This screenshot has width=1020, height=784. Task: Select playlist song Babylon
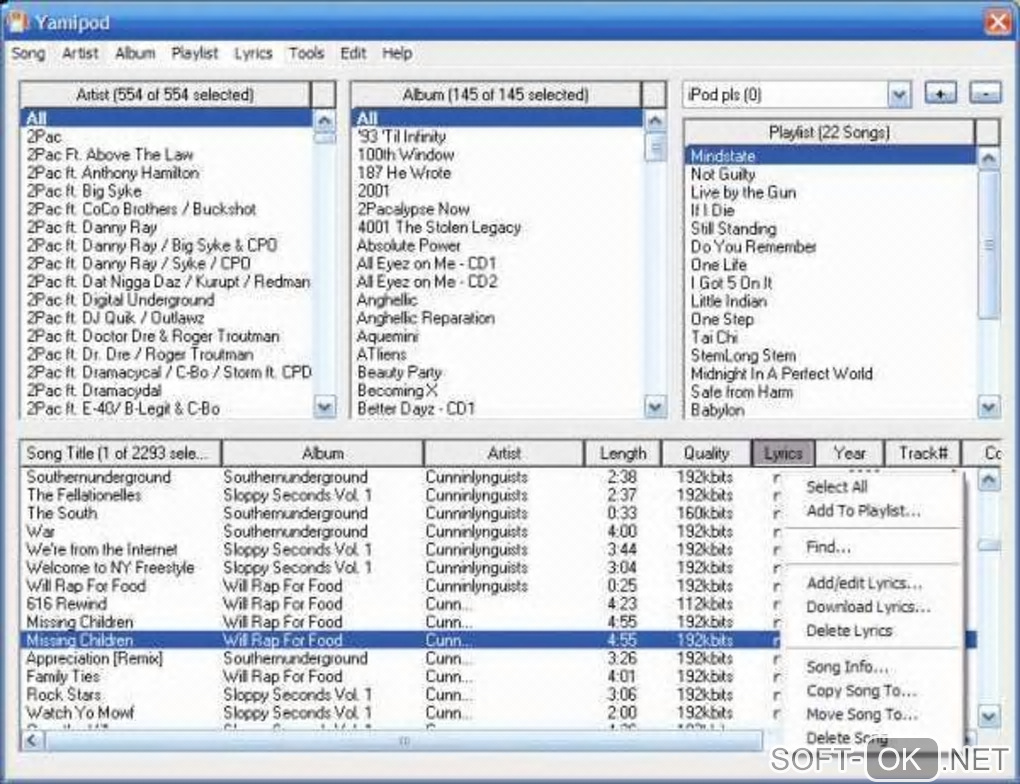click(831, 410)
